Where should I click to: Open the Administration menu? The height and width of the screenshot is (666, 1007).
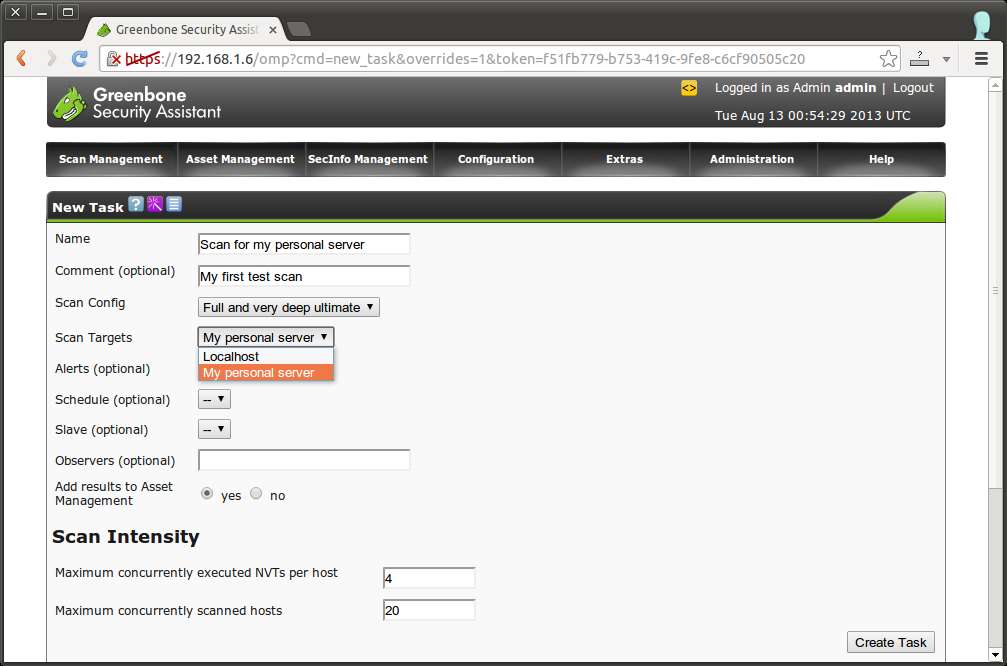[x=752, y=159]
